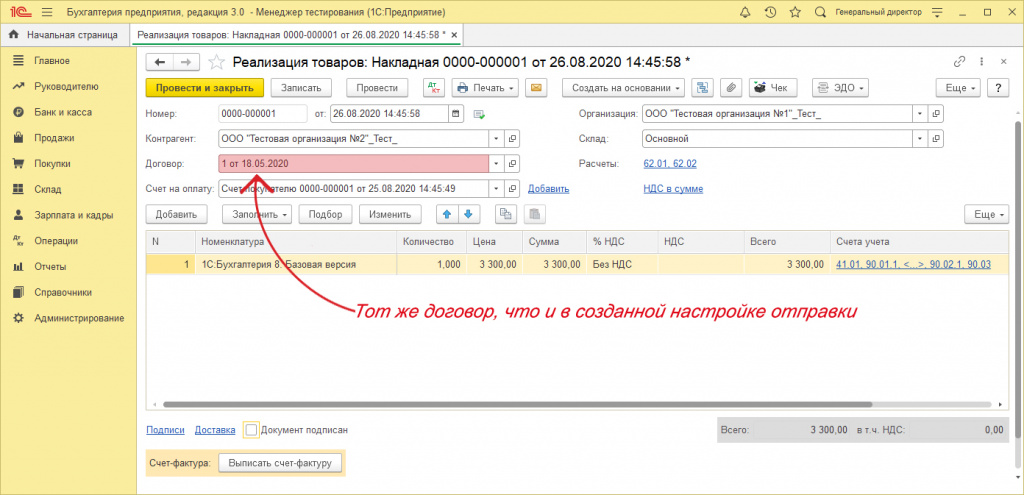Open attached files paperclip icon
The width and height of the screenshot is (1024, 495).
point(733,88)
